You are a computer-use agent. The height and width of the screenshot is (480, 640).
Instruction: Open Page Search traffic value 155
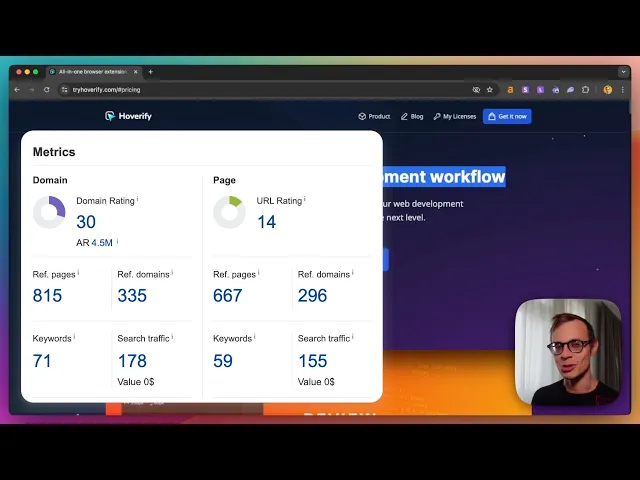313,361
